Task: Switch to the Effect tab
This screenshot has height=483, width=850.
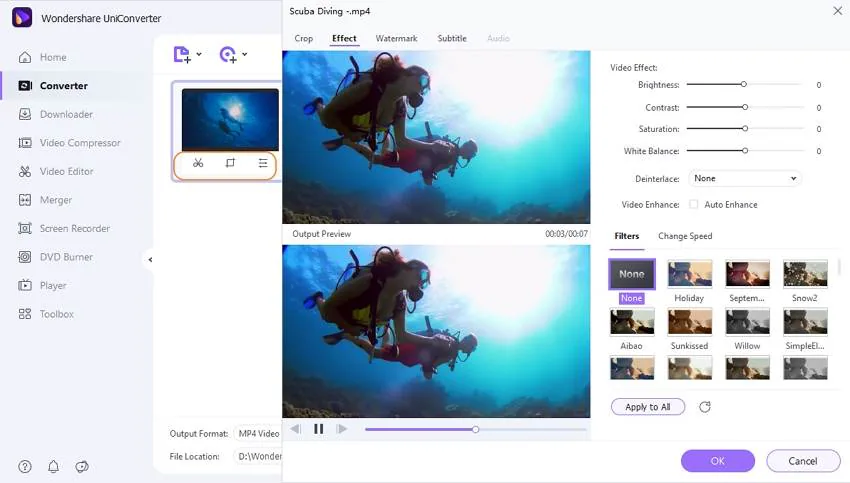Action: tap(344, 38)
